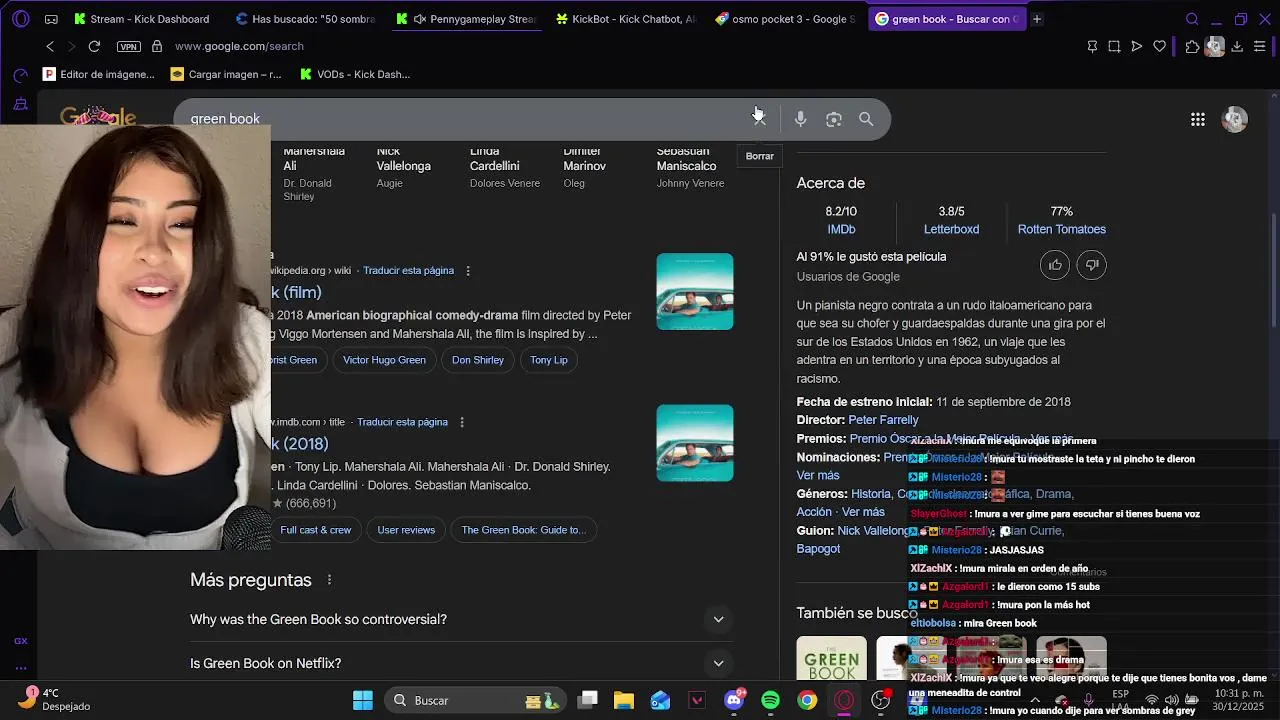This screenshot has height=720, width=1280.
Task: Click the heart bookmark icon in address bar
Action: [x=1159, y=46]
